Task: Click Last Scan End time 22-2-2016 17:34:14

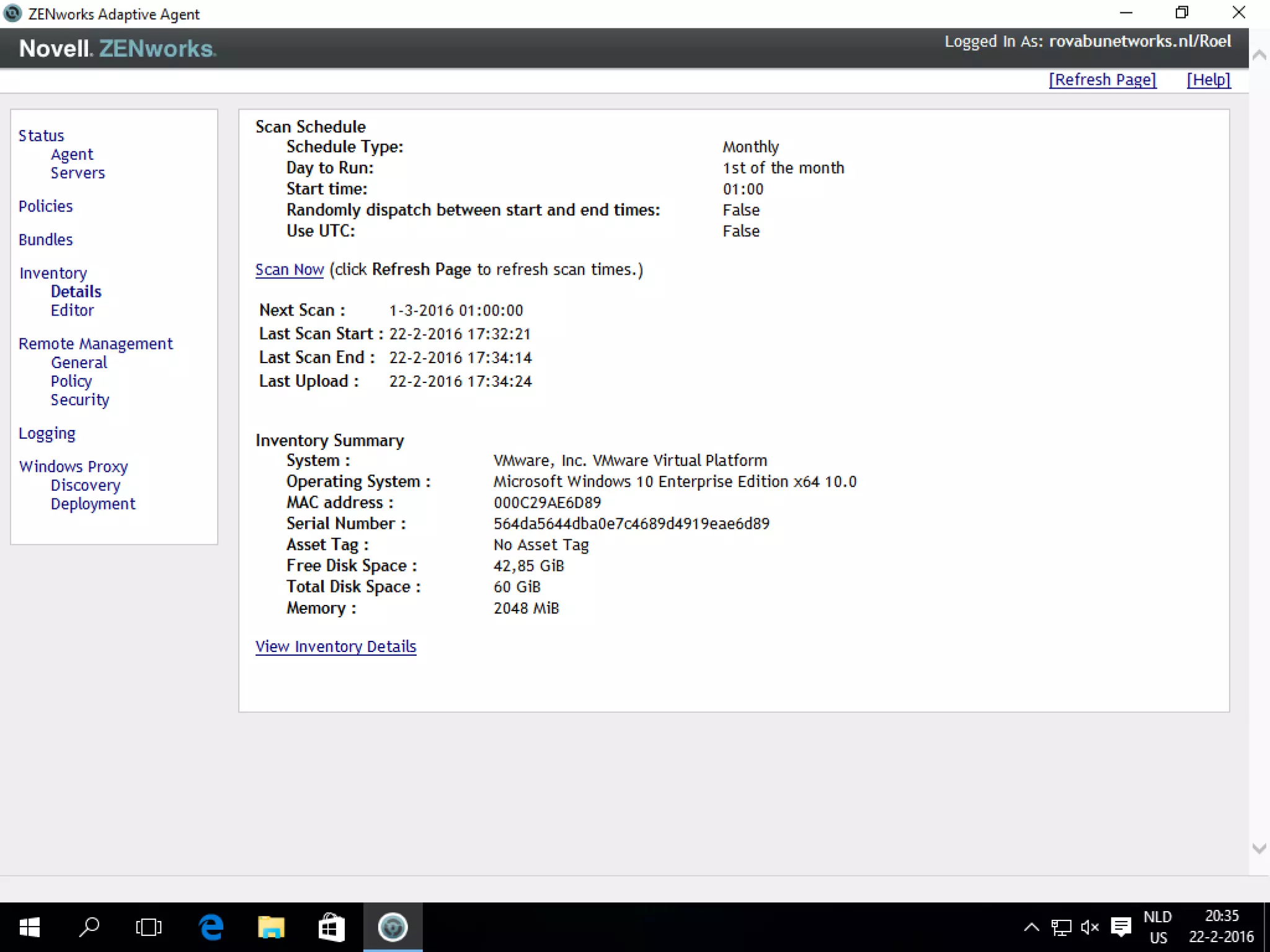Action: 460,358
